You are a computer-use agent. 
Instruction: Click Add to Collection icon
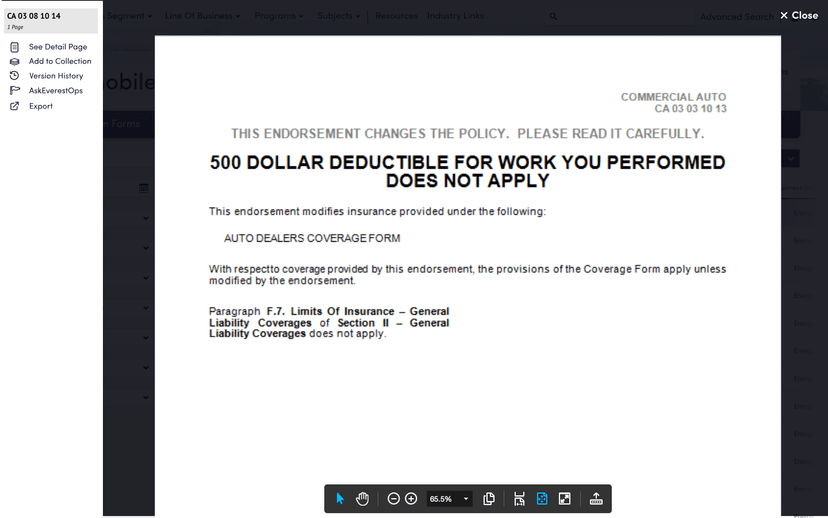pyautogui.click(x=15, y=61)
